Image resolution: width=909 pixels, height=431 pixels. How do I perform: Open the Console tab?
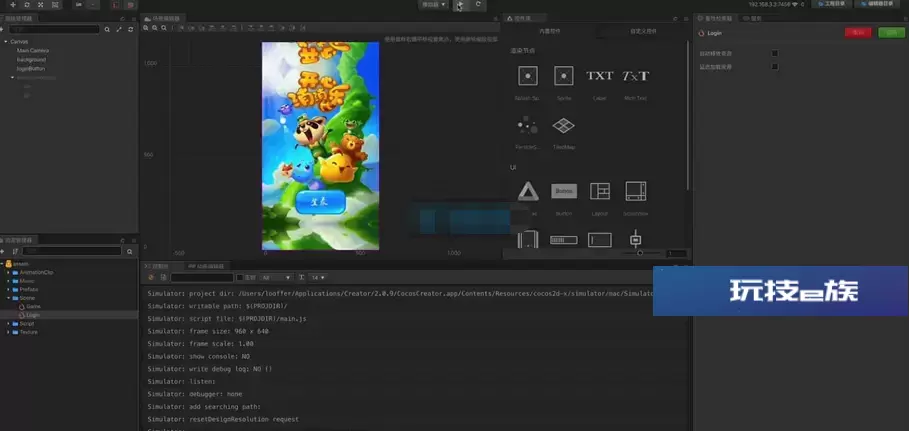click(x=159, y=266)
